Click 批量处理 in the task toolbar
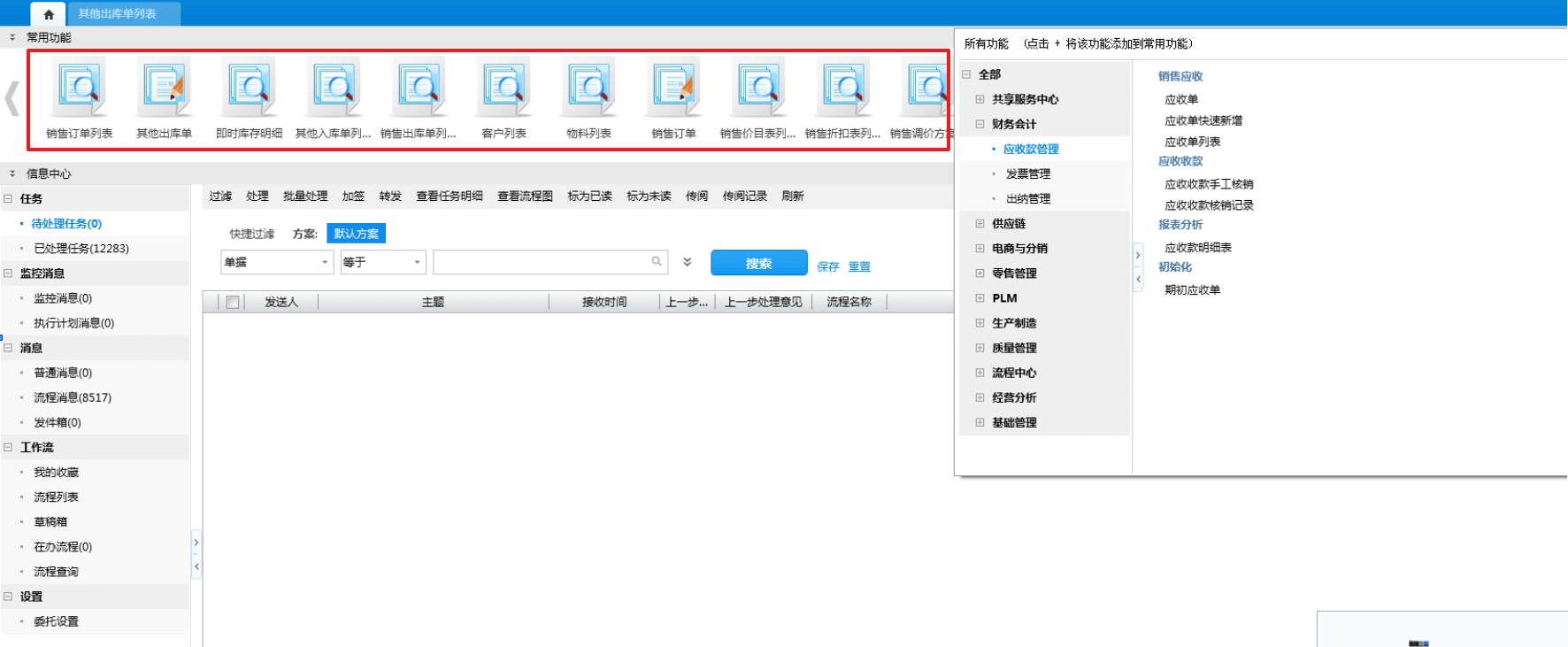 pyautogui.click(x=305, y=196)
